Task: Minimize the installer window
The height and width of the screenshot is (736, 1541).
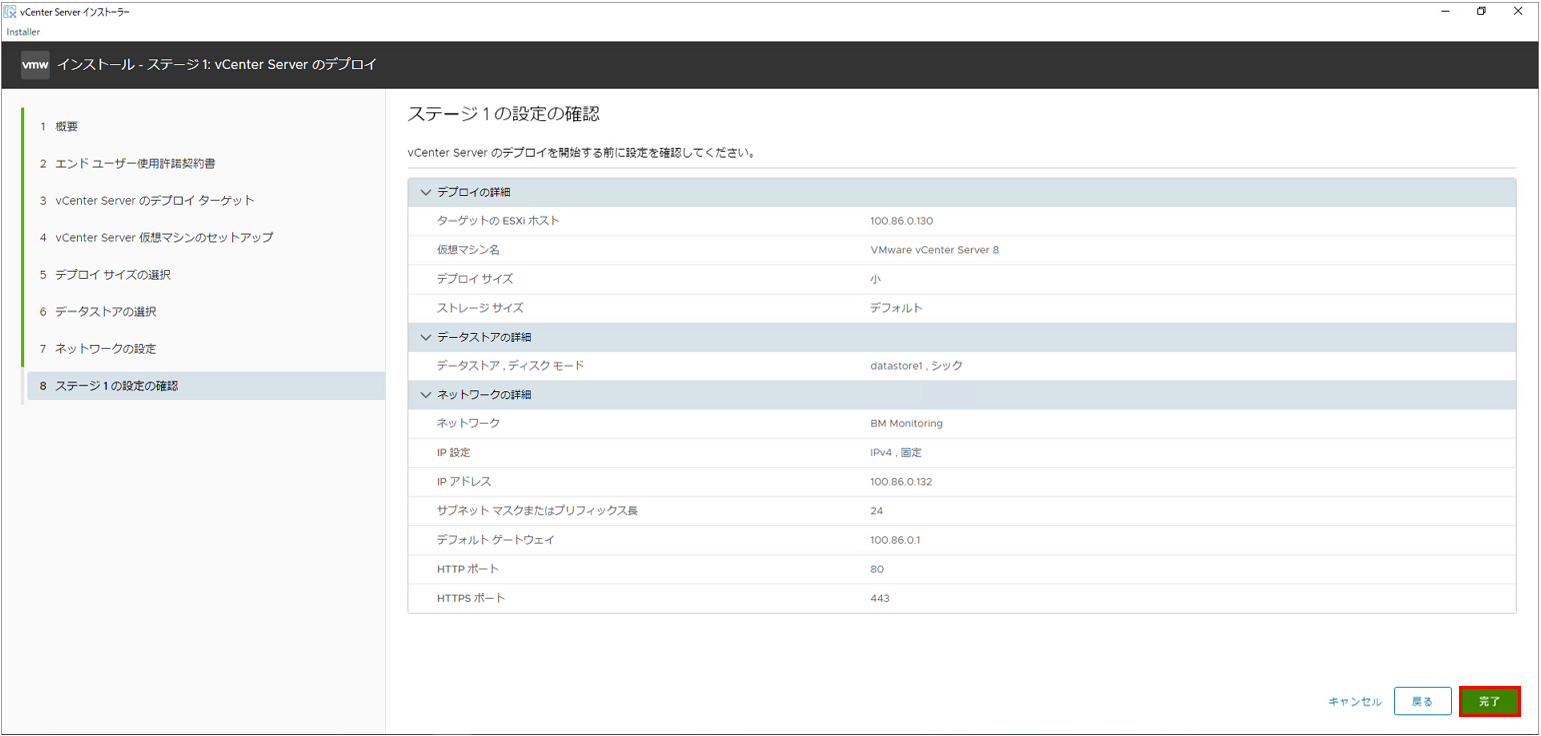Action: (x=1446, y=11)
